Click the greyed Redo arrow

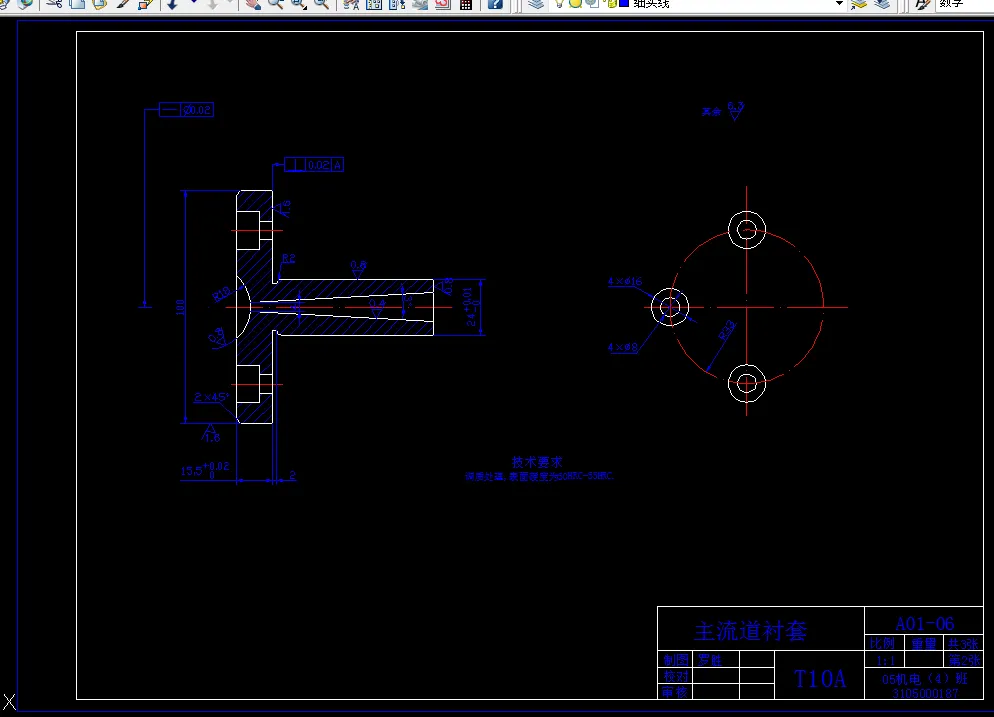(213, 4)
